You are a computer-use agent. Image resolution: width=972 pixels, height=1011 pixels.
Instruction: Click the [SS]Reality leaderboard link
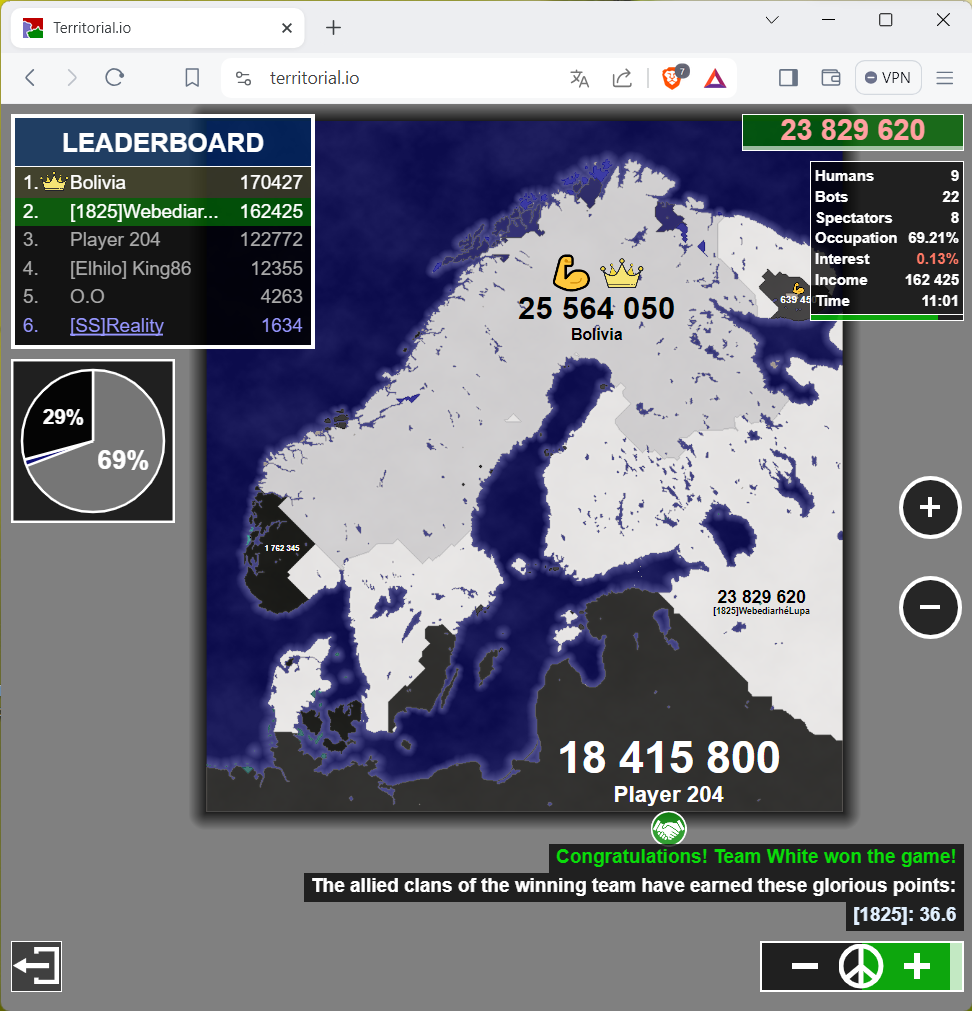click(116, 325)
